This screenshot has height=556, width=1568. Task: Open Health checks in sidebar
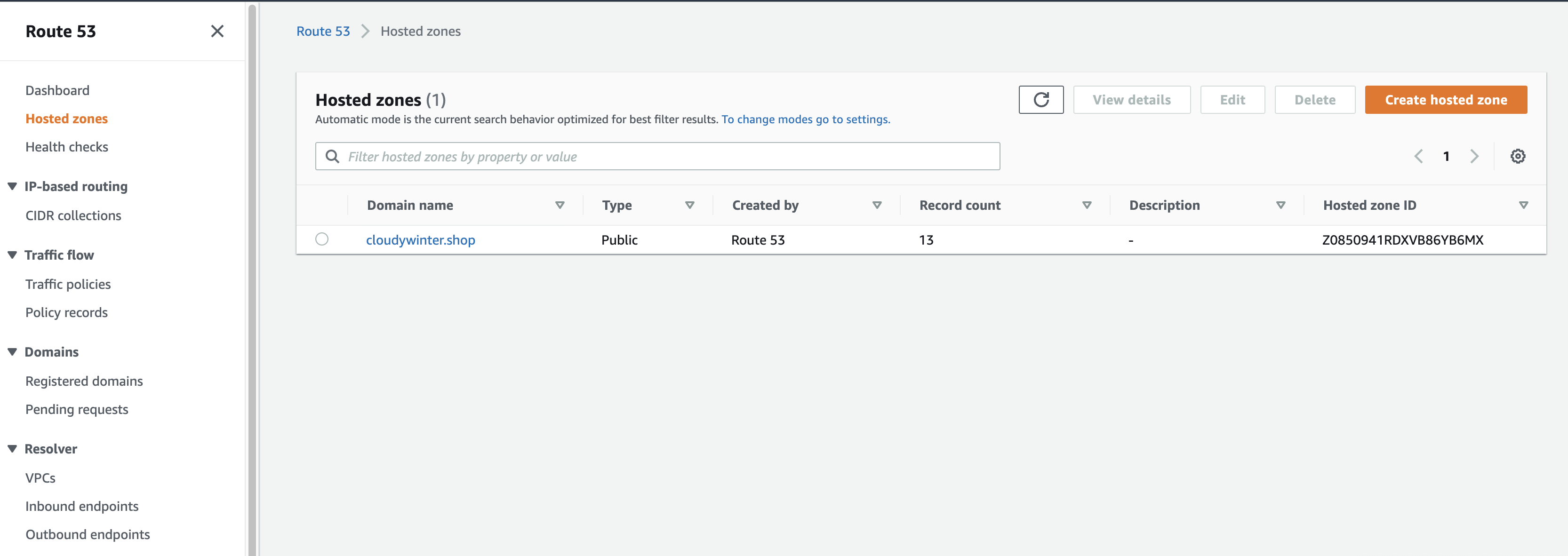(x=67, y=147)
